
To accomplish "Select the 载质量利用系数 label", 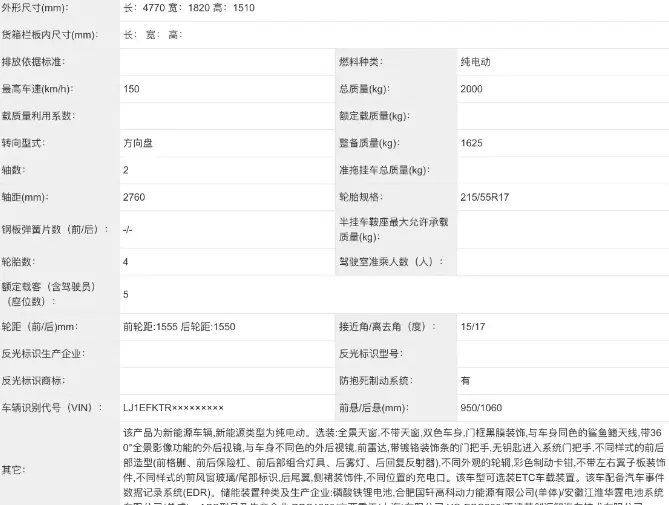I will [x=38, y=116].
